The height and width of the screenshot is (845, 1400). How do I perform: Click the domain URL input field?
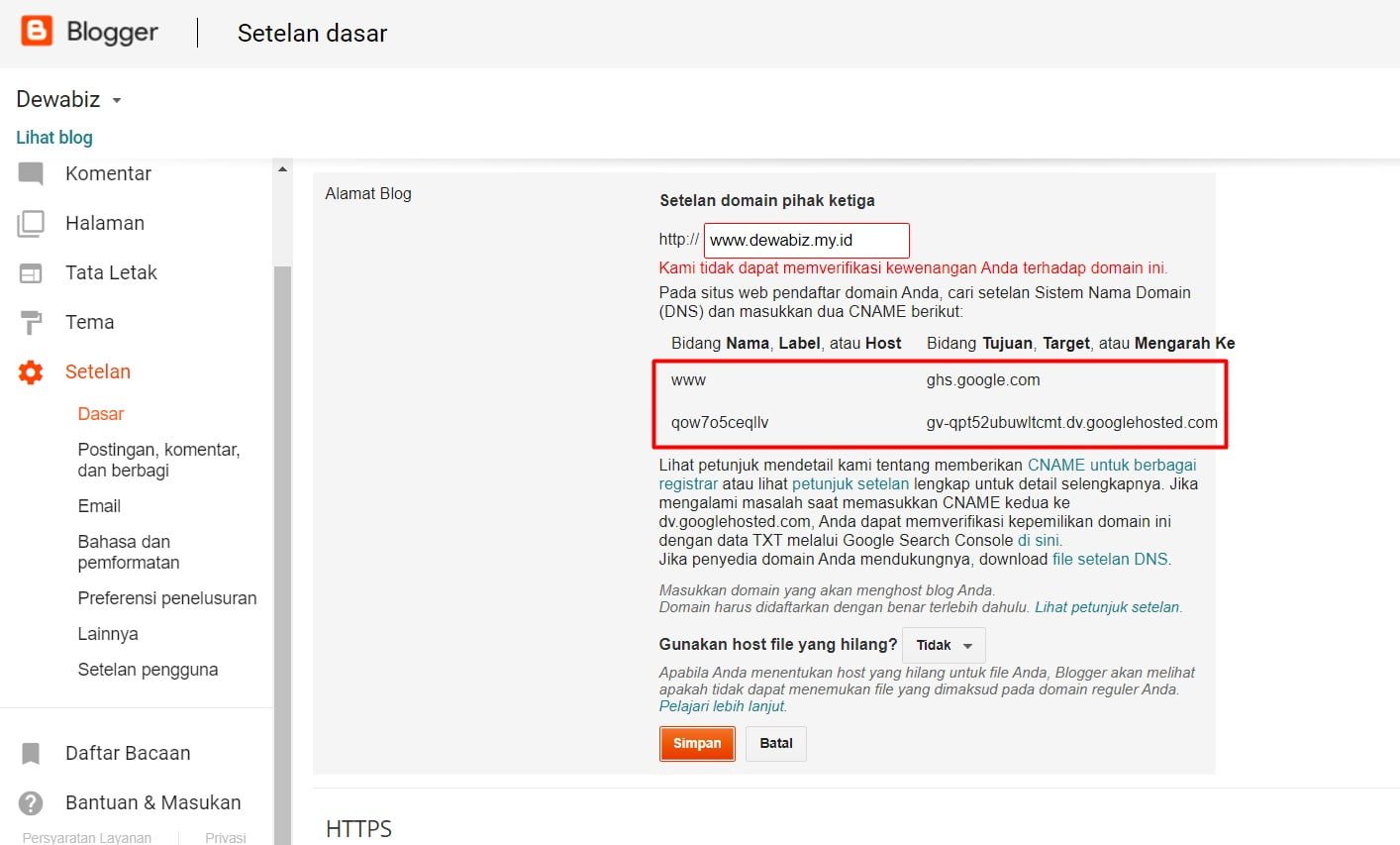[x=806, y=241]
